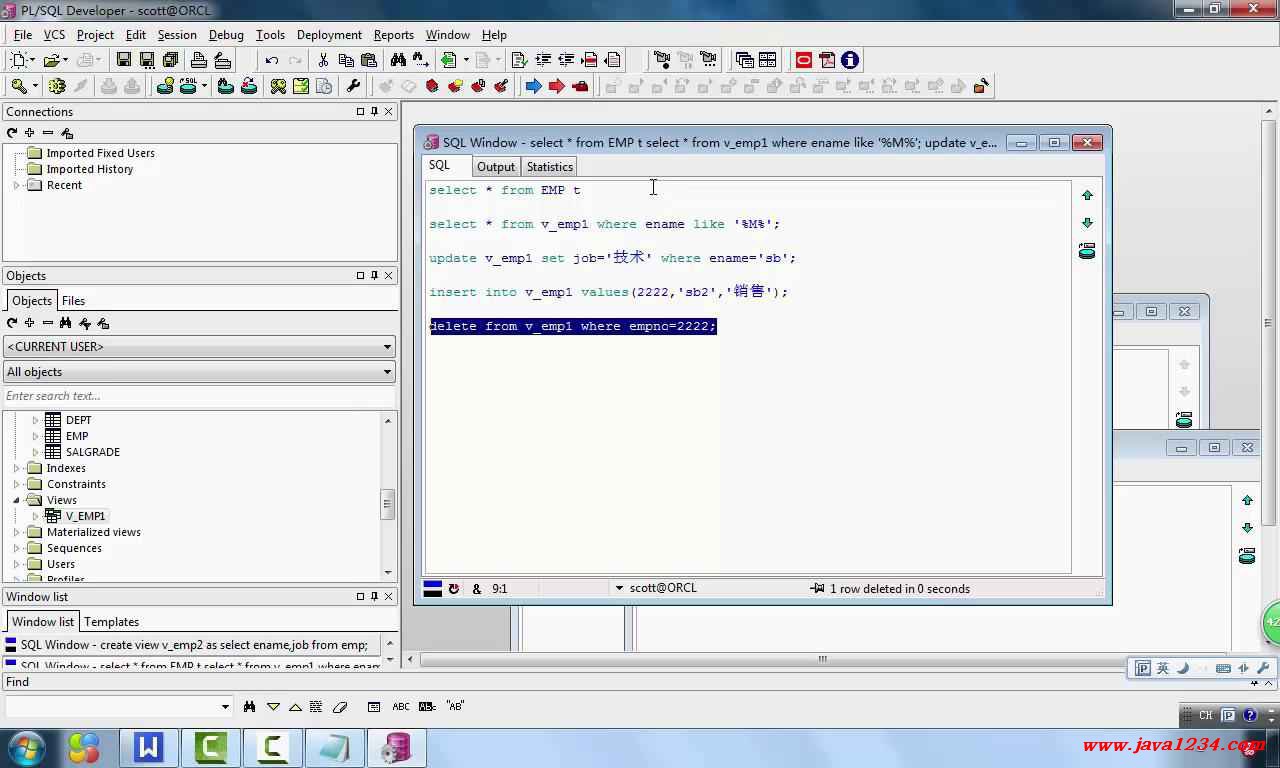Click the Log on key icon
The image size is (1280, 768).
18,86
